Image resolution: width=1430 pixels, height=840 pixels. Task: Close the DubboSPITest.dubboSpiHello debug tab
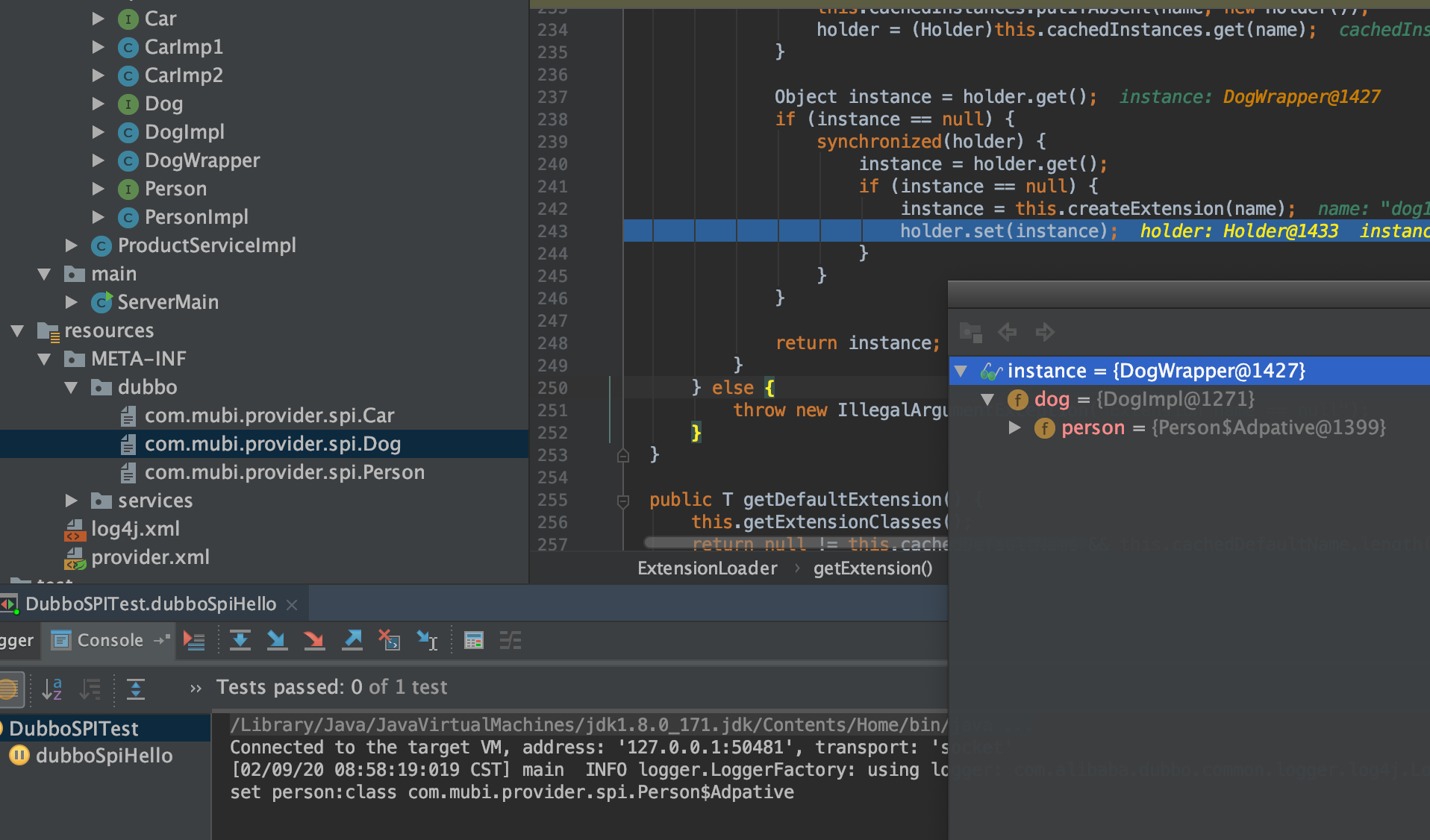(x=293, y=604)
